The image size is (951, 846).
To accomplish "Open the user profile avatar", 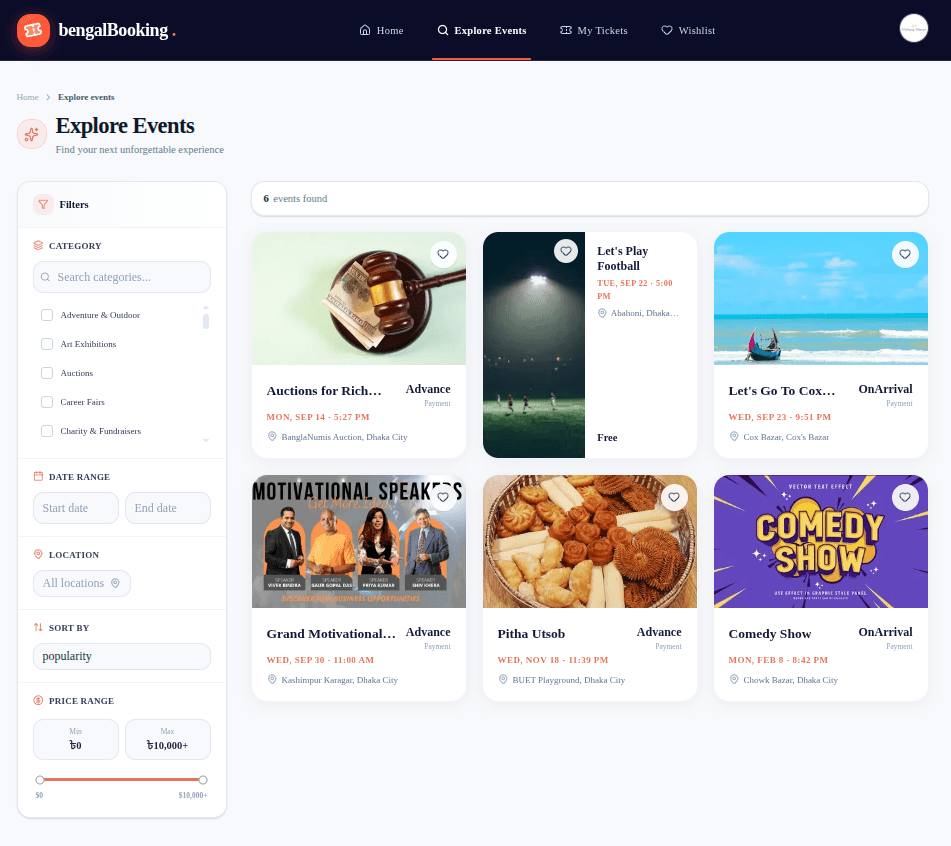I will (x=913, y=29).
